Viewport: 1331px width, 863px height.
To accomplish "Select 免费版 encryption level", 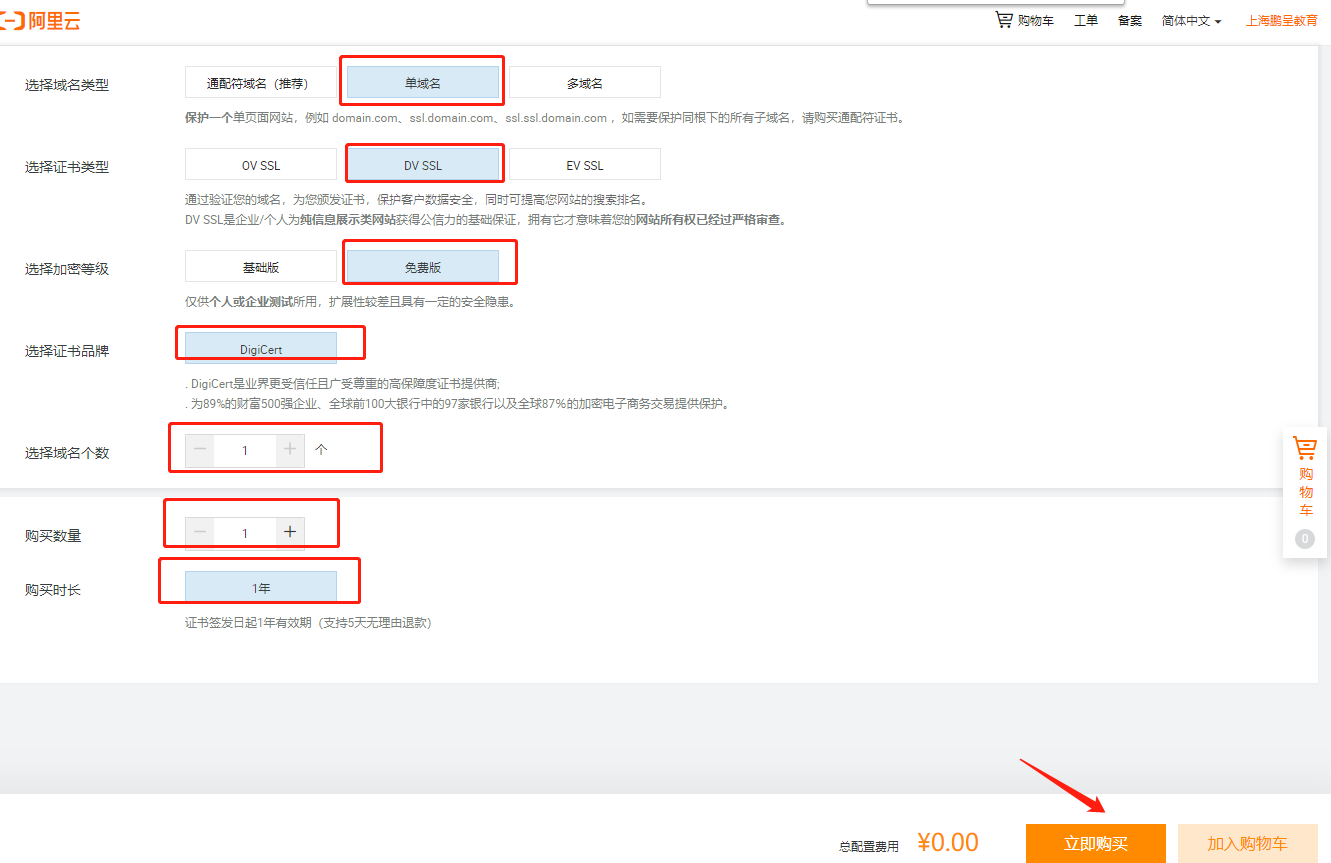I will [x=422, y=267].
